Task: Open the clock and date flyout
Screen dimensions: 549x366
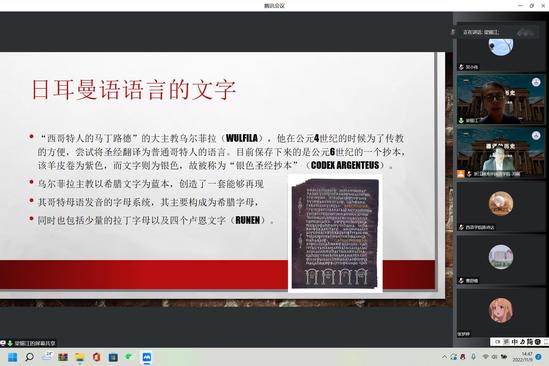Action: point(523,357)
